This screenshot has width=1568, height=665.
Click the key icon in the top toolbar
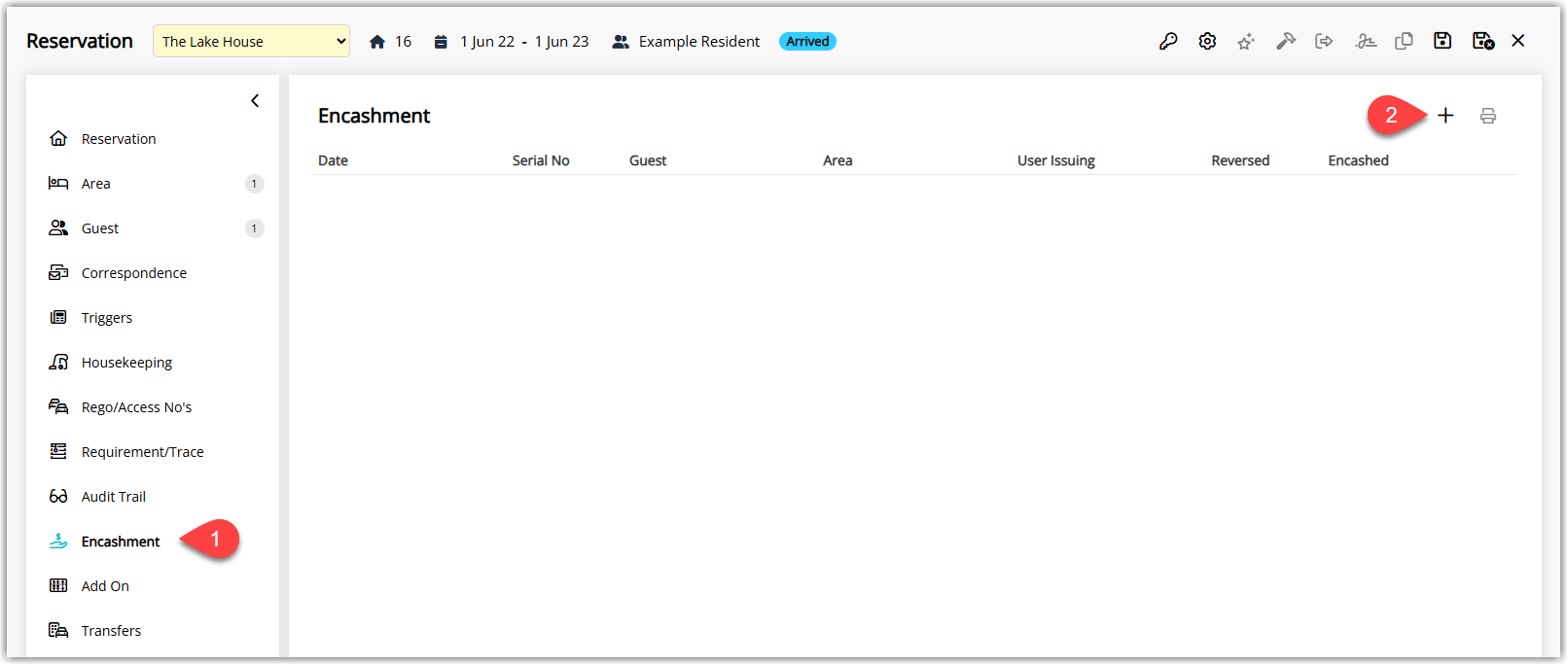[x=1168, y=41]
